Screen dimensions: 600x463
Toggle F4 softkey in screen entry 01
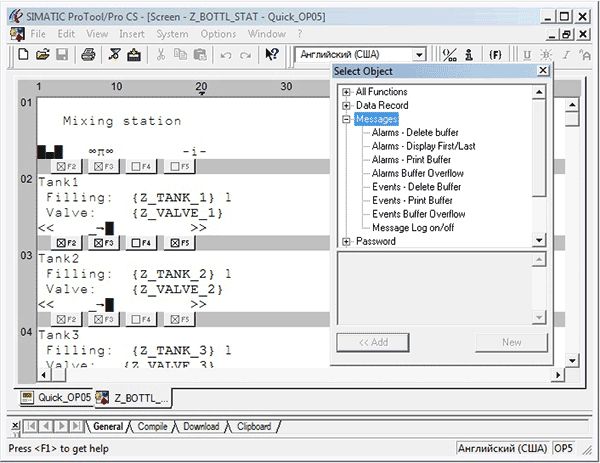click(141, 166)
